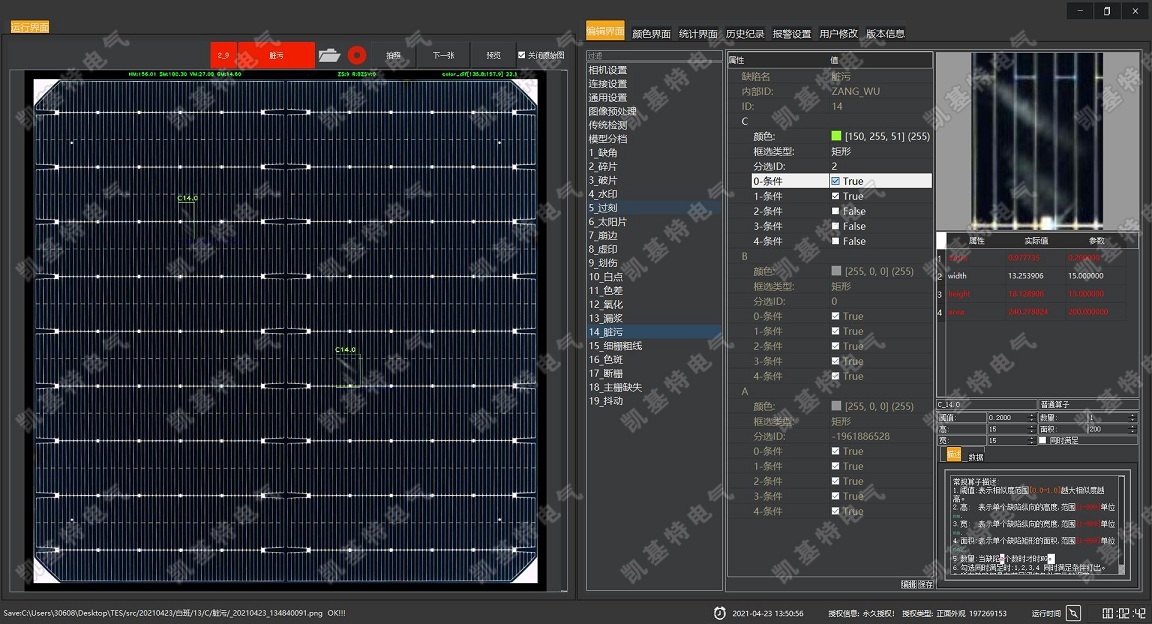Click the red 脏污 result indicator

coord(276,56)
